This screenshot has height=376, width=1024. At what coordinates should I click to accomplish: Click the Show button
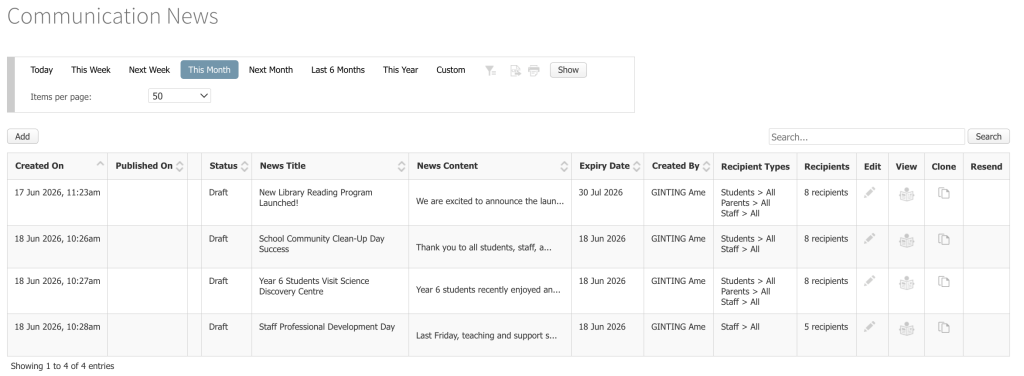pos(568,70)
